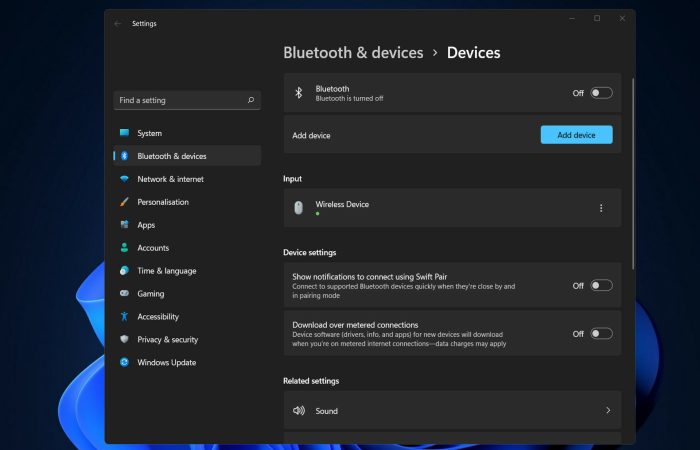This screenshot has height=450, width=700.
Task: Click the Windows Update refresh icon
Action: [125, 362]
